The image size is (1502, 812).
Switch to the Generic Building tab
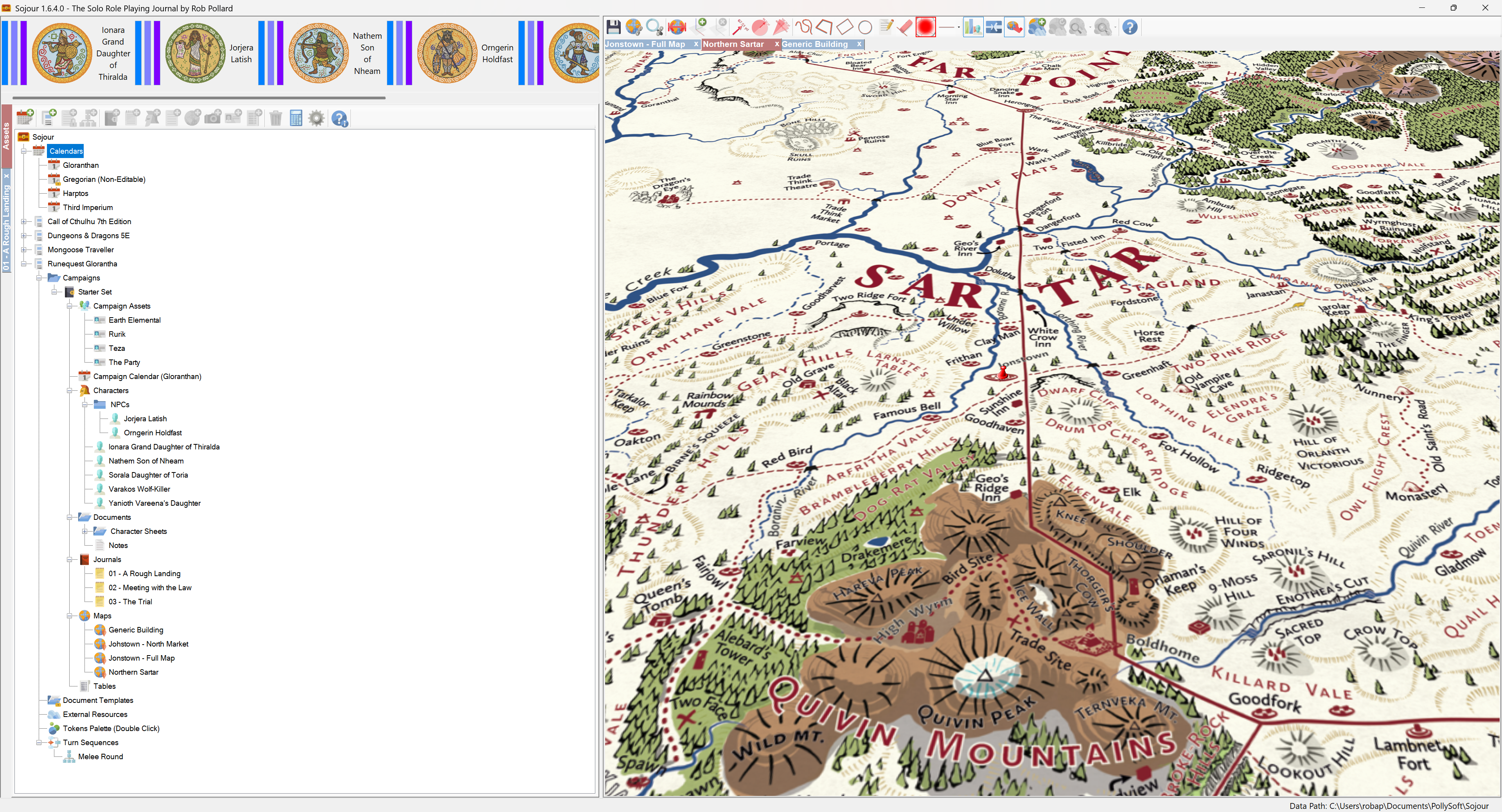pos(814,44)
